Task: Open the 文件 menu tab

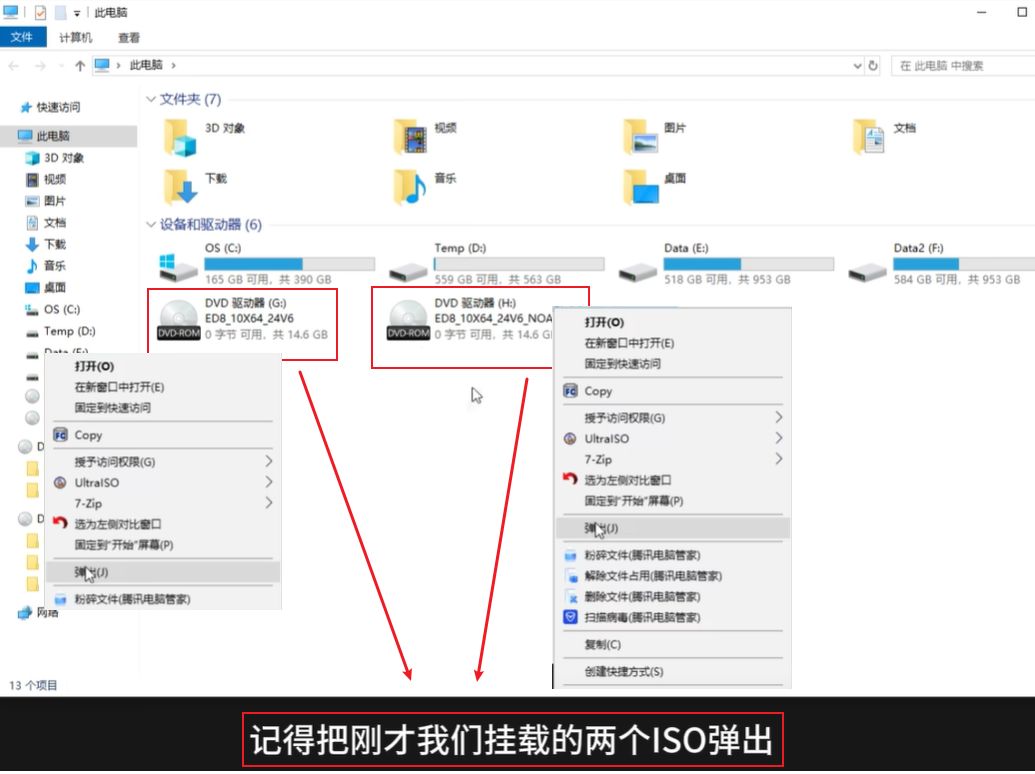Action: tap(22, 38)
